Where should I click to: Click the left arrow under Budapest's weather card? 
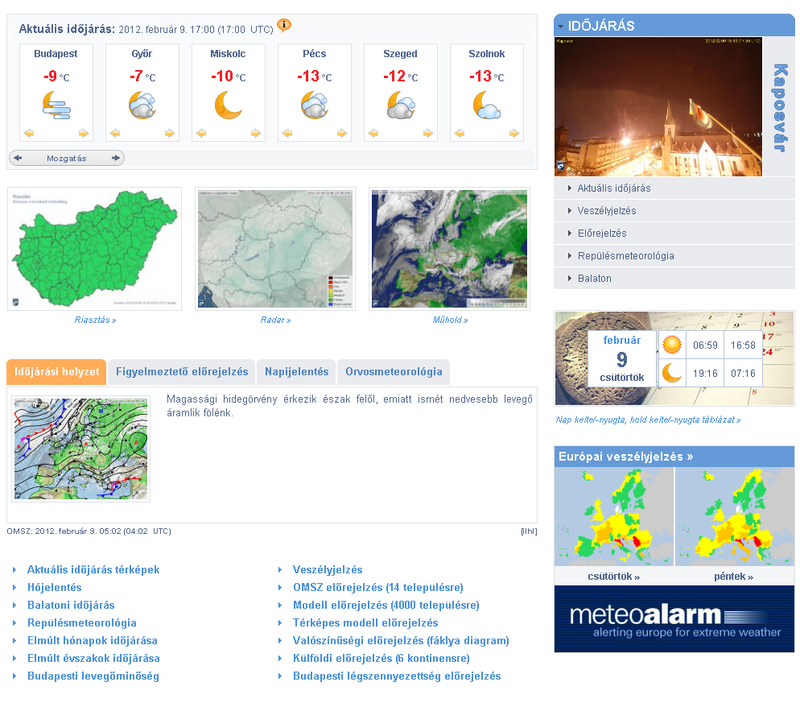coord(29,133)
